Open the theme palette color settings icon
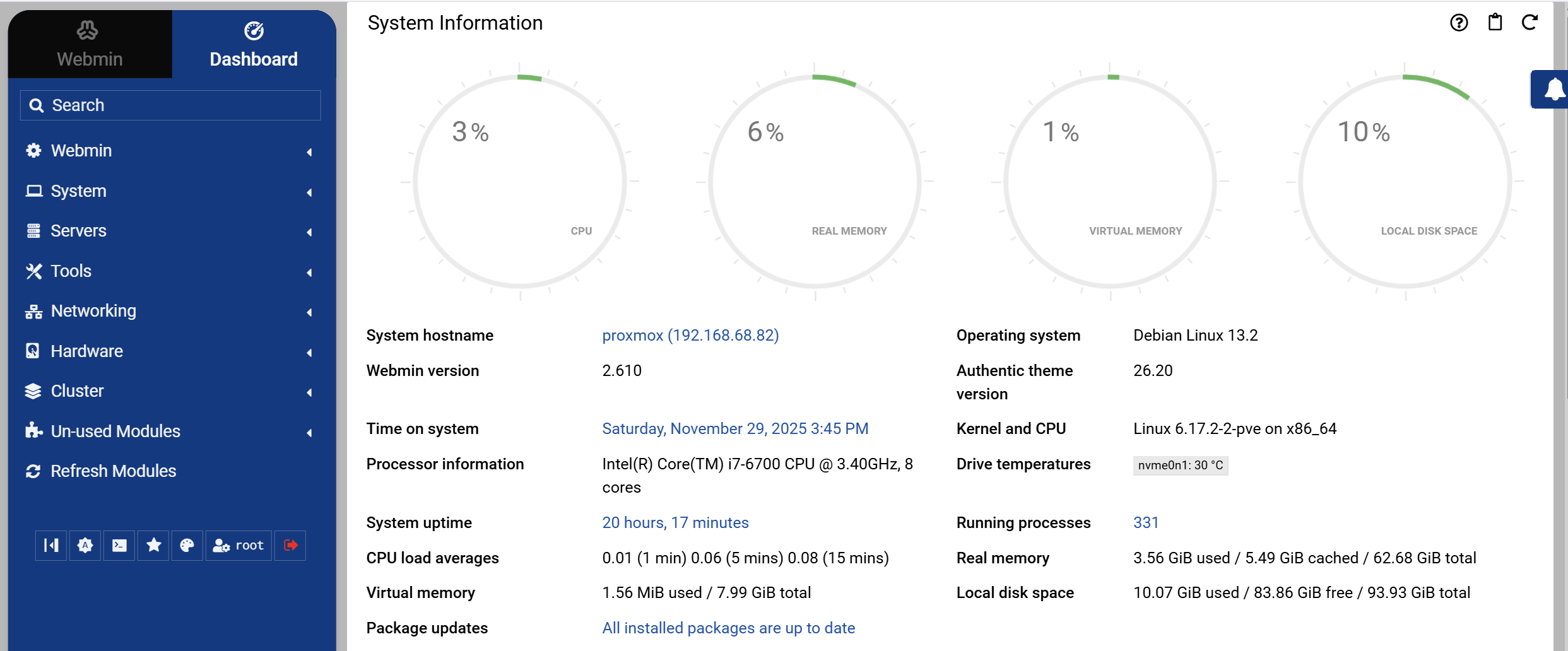 click(187, 545)
